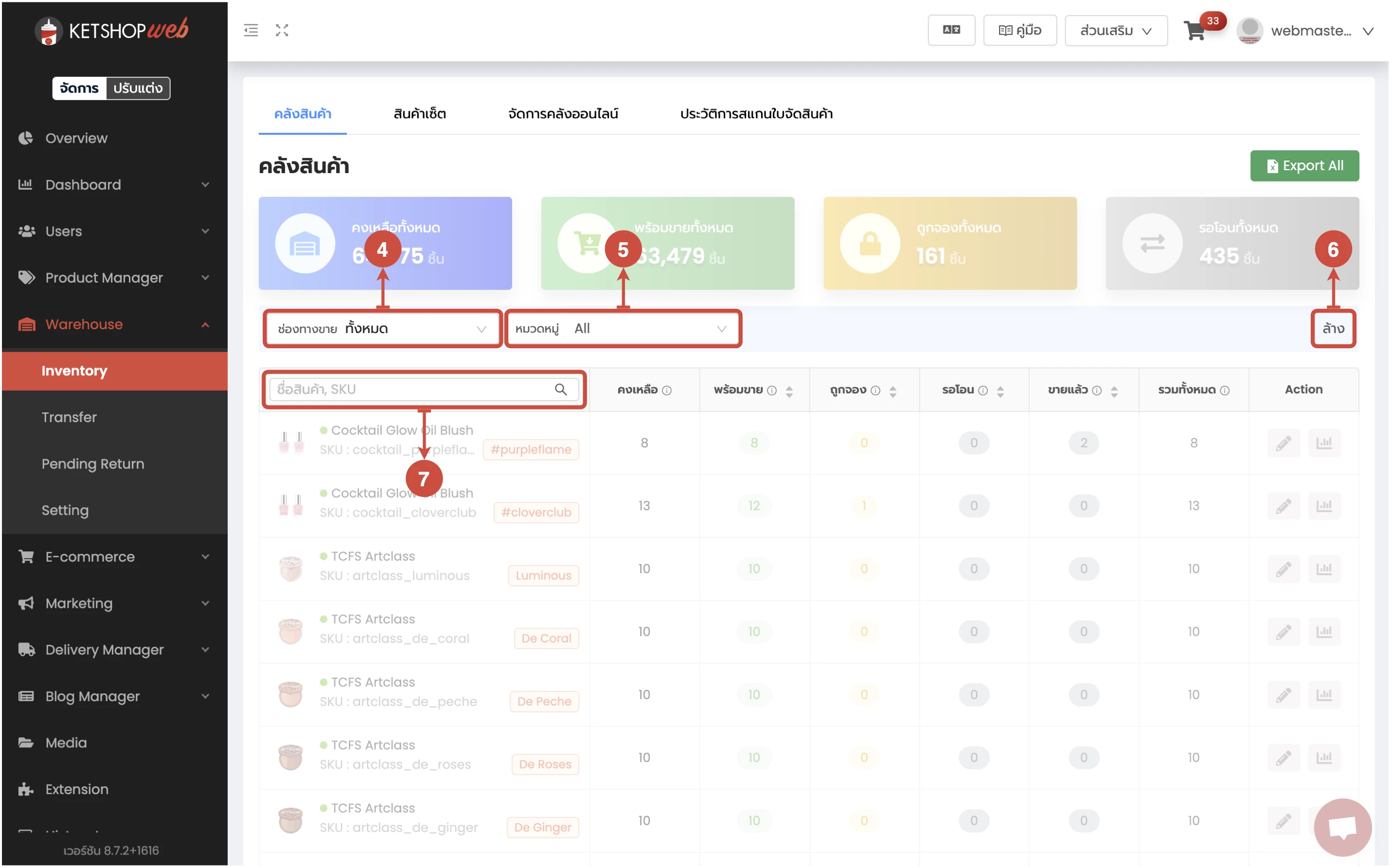Switch to สินค้าเซ็ต tab
The image size is (1392, 868).
(x=420, y=114)
